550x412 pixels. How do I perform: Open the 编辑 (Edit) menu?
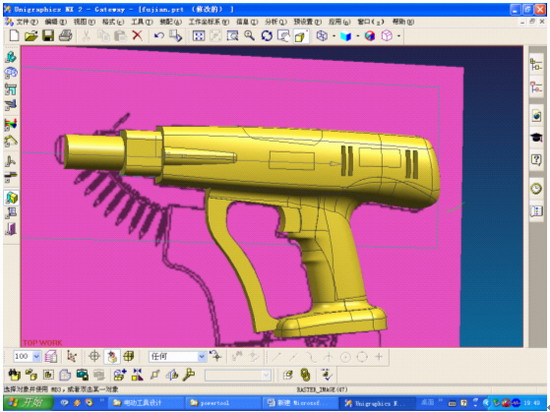pos(55,22)
